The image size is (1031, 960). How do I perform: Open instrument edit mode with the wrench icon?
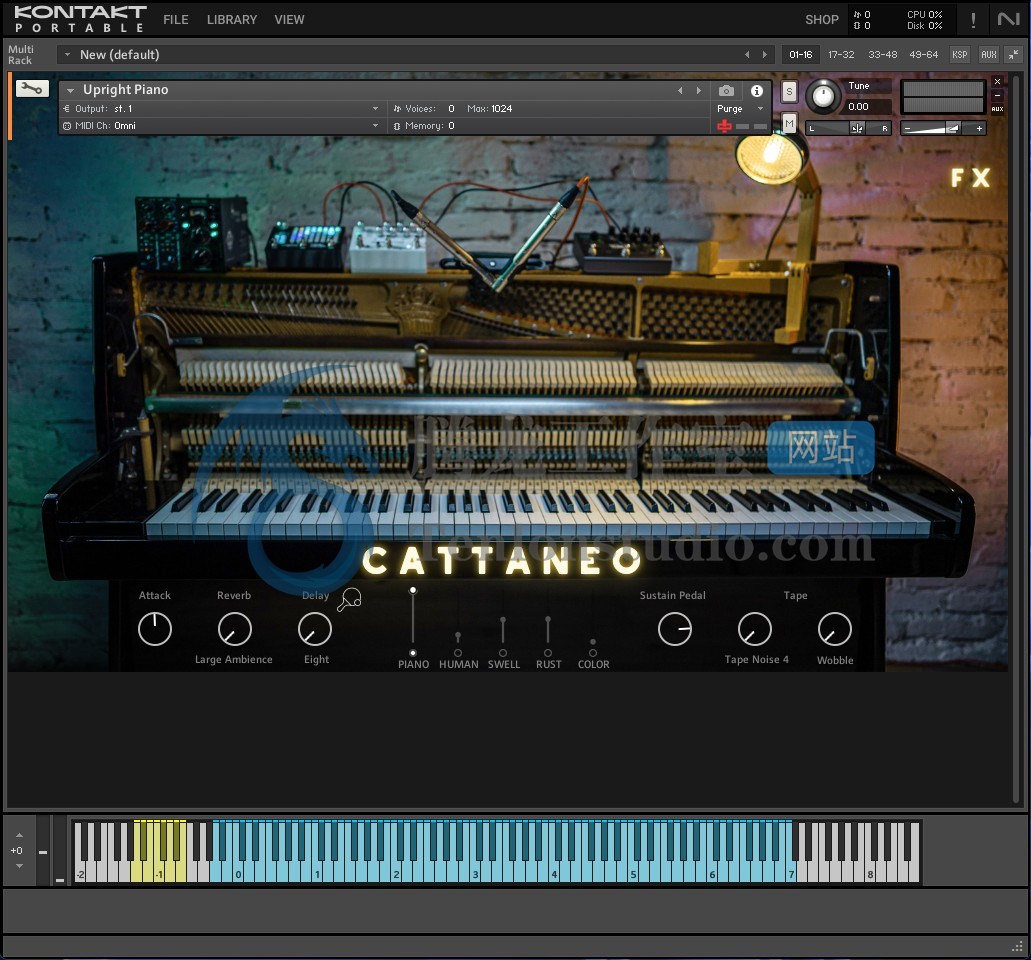[x=32, y=89]
